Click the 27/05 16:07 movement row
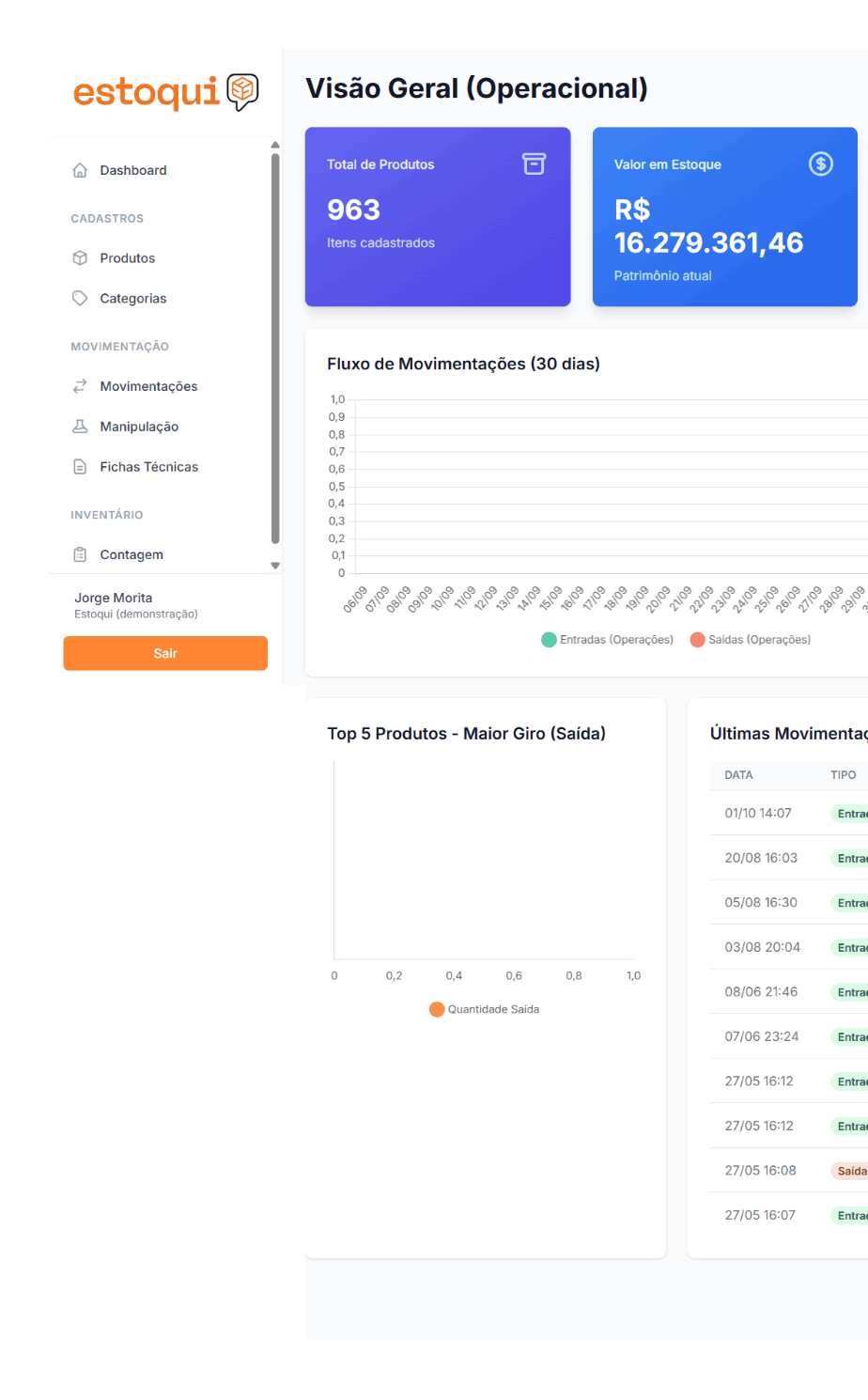This screenshot has width=868, height=1400. pos(789,1215)
